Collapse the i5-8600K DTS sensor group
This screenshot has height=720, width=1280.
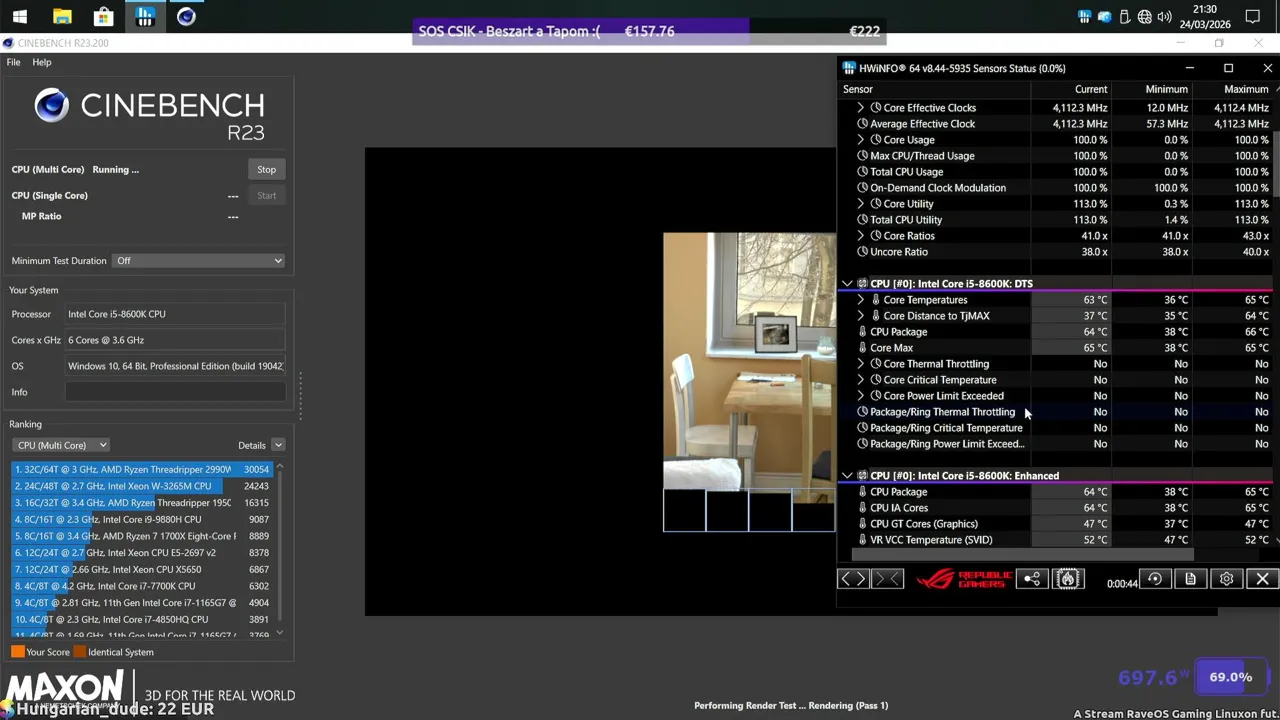[x=847, y=284]
